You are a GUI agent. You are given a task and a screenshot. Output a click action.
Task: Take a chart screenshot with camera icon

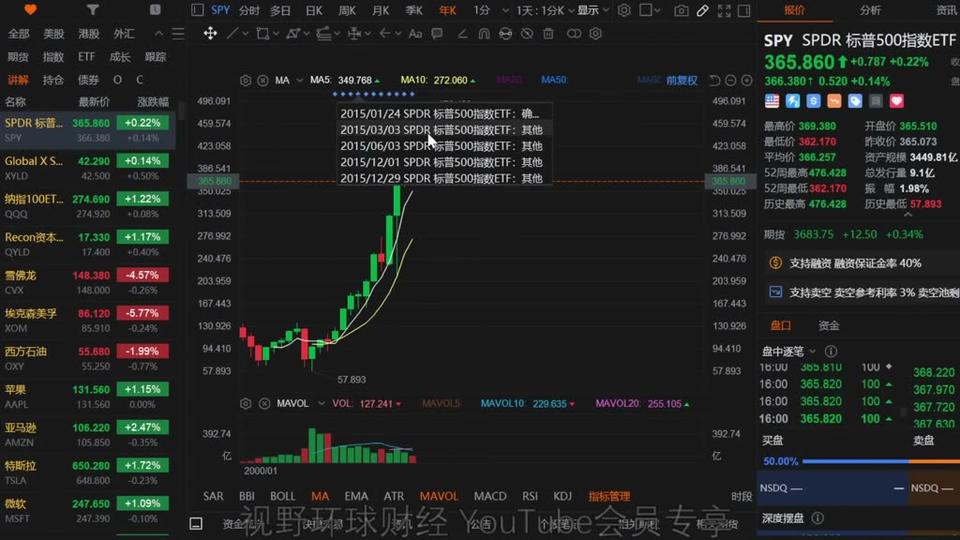(681, 10)
